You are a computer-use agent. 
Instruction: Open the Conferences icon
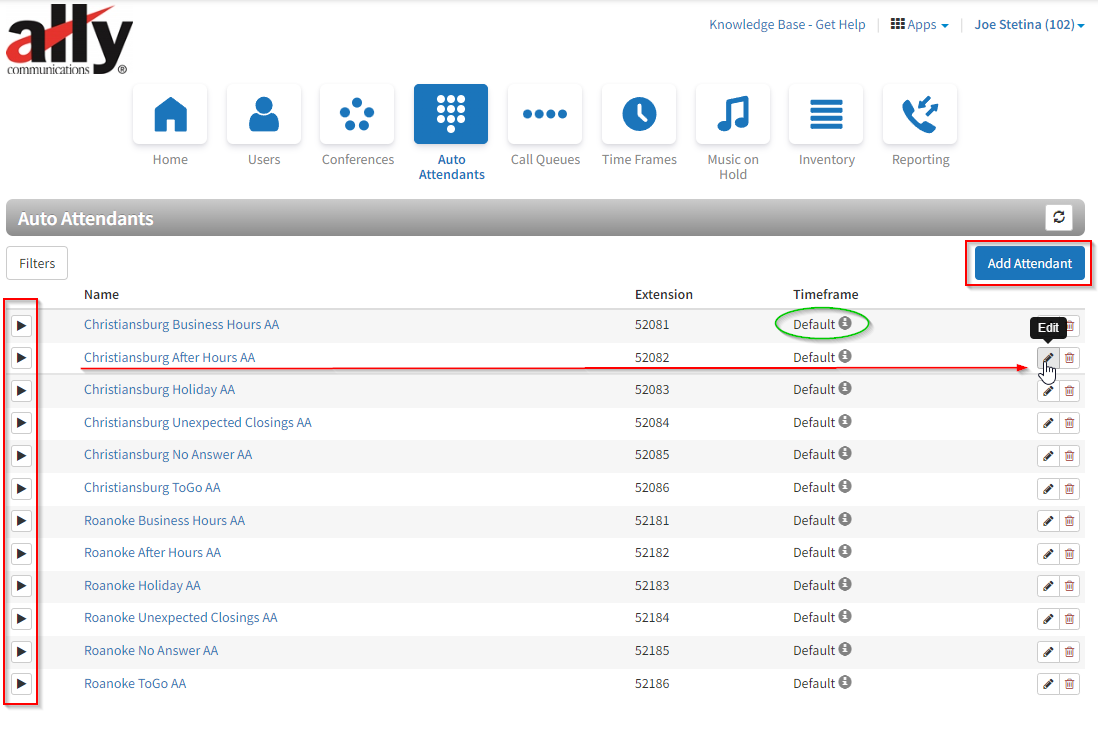357,115
